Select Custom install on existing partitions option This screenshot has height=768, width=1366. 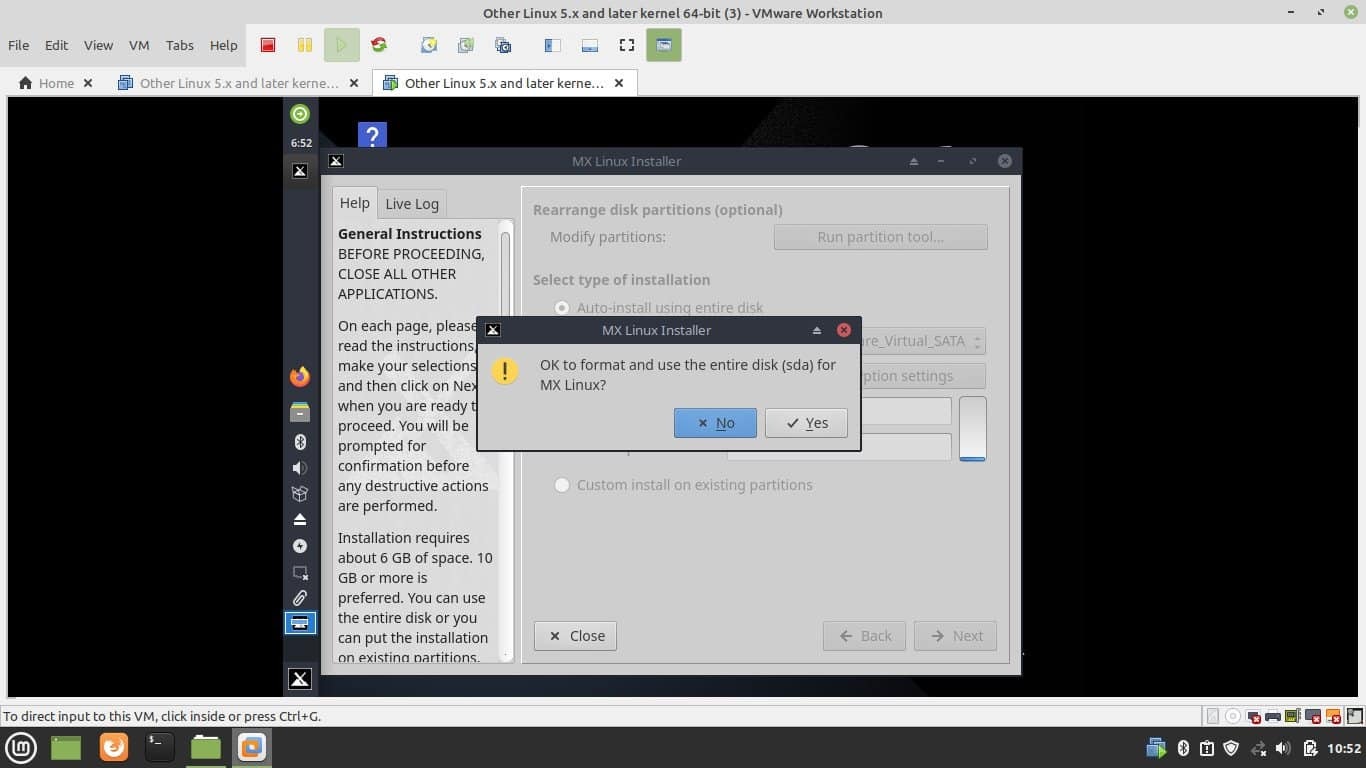[562, 485]
